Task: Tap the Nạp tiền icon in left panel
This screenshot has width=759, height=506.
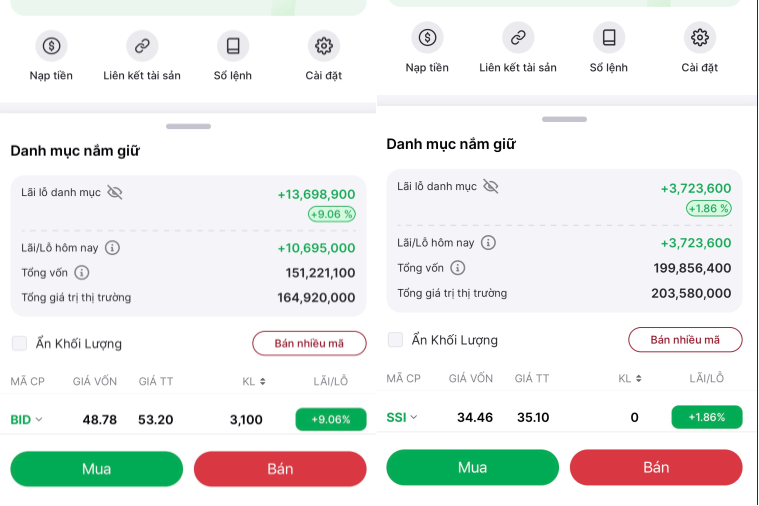Action: (51, 45)
